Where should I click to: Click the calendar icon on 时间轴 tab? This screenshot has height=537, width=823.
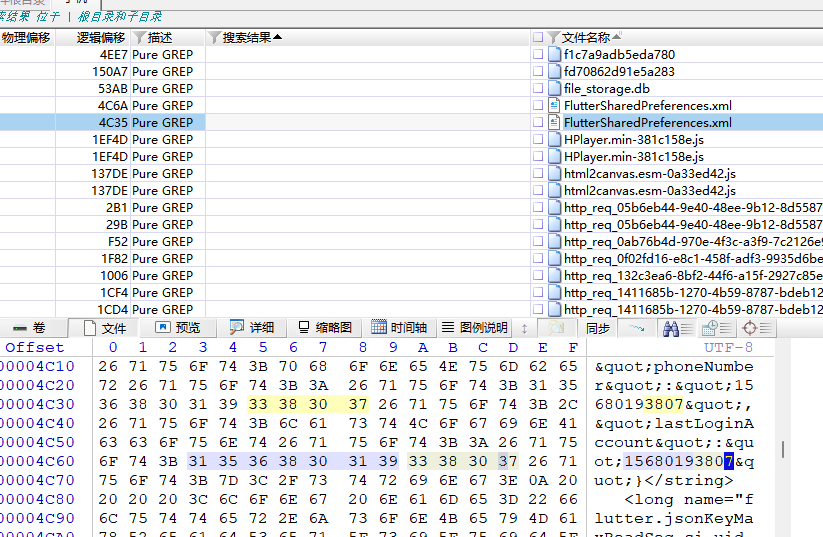(378, 327)
